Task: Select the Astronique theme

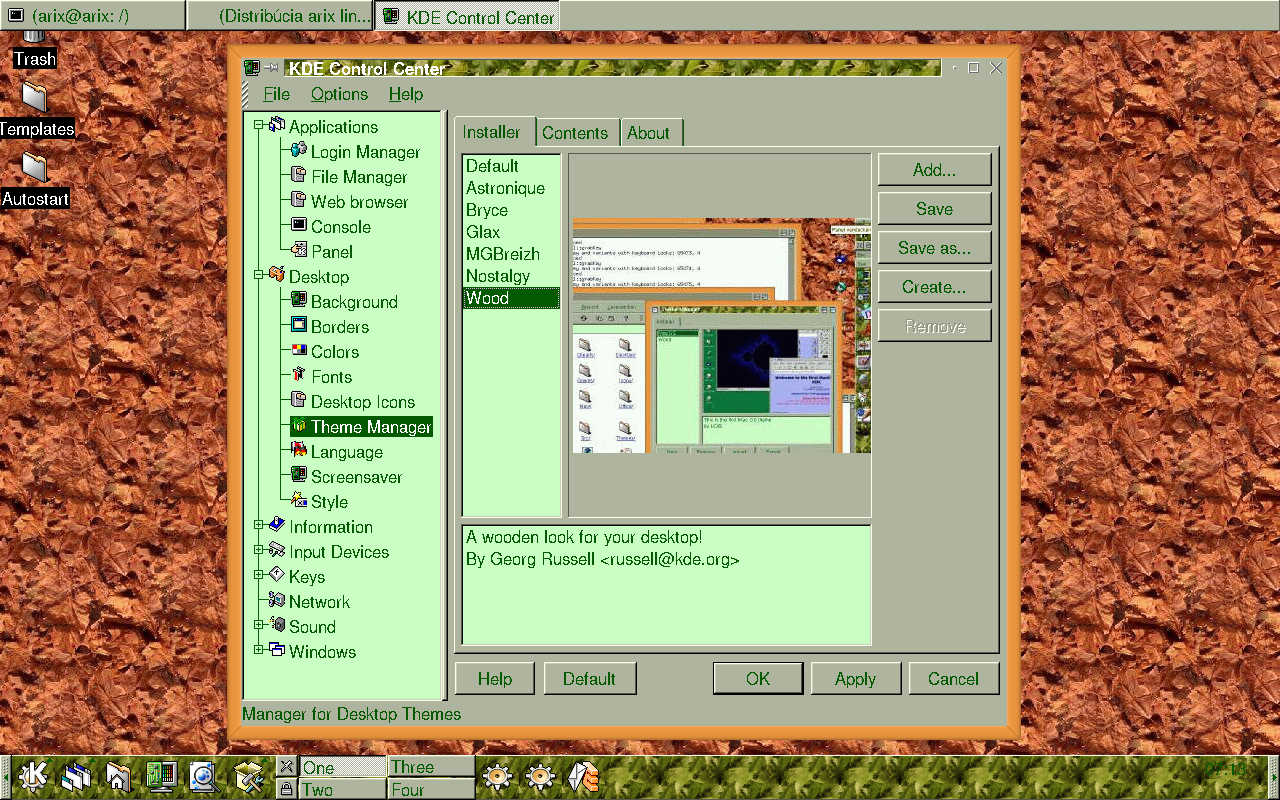Action: point(511,188)
